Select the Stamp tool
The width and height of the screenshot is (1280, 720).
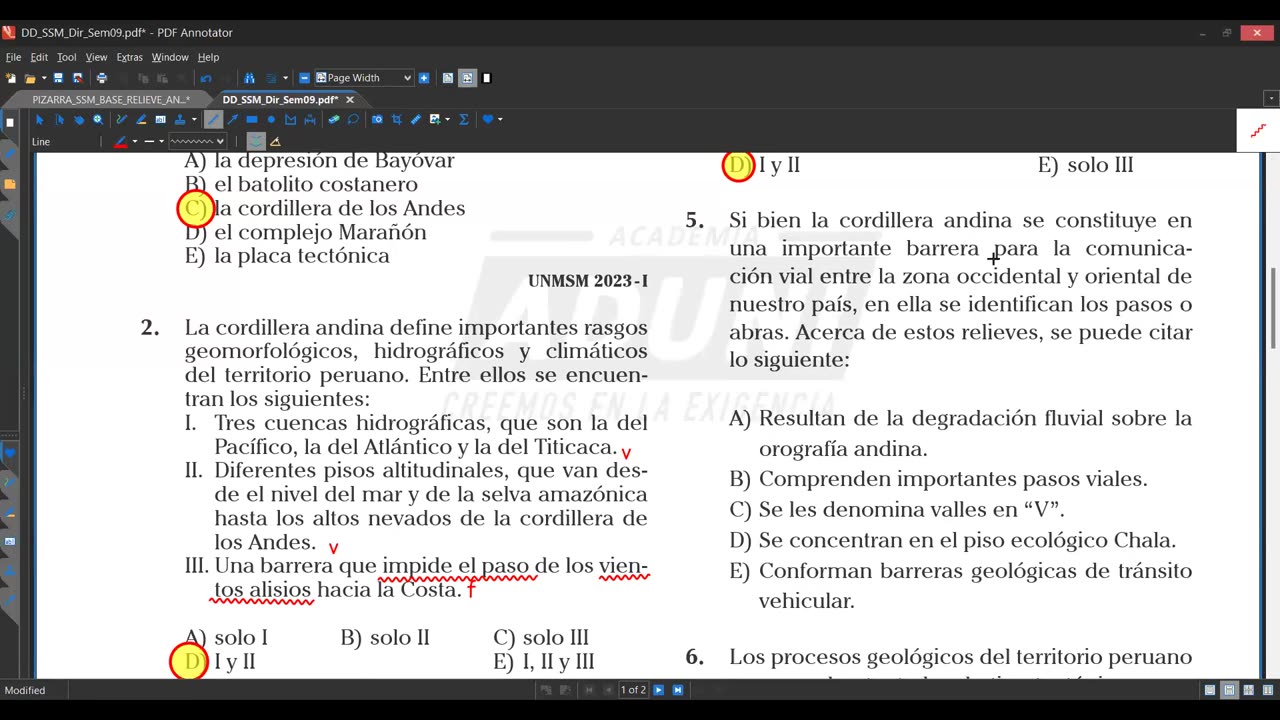pyautogui.click(x=180, y=120)
